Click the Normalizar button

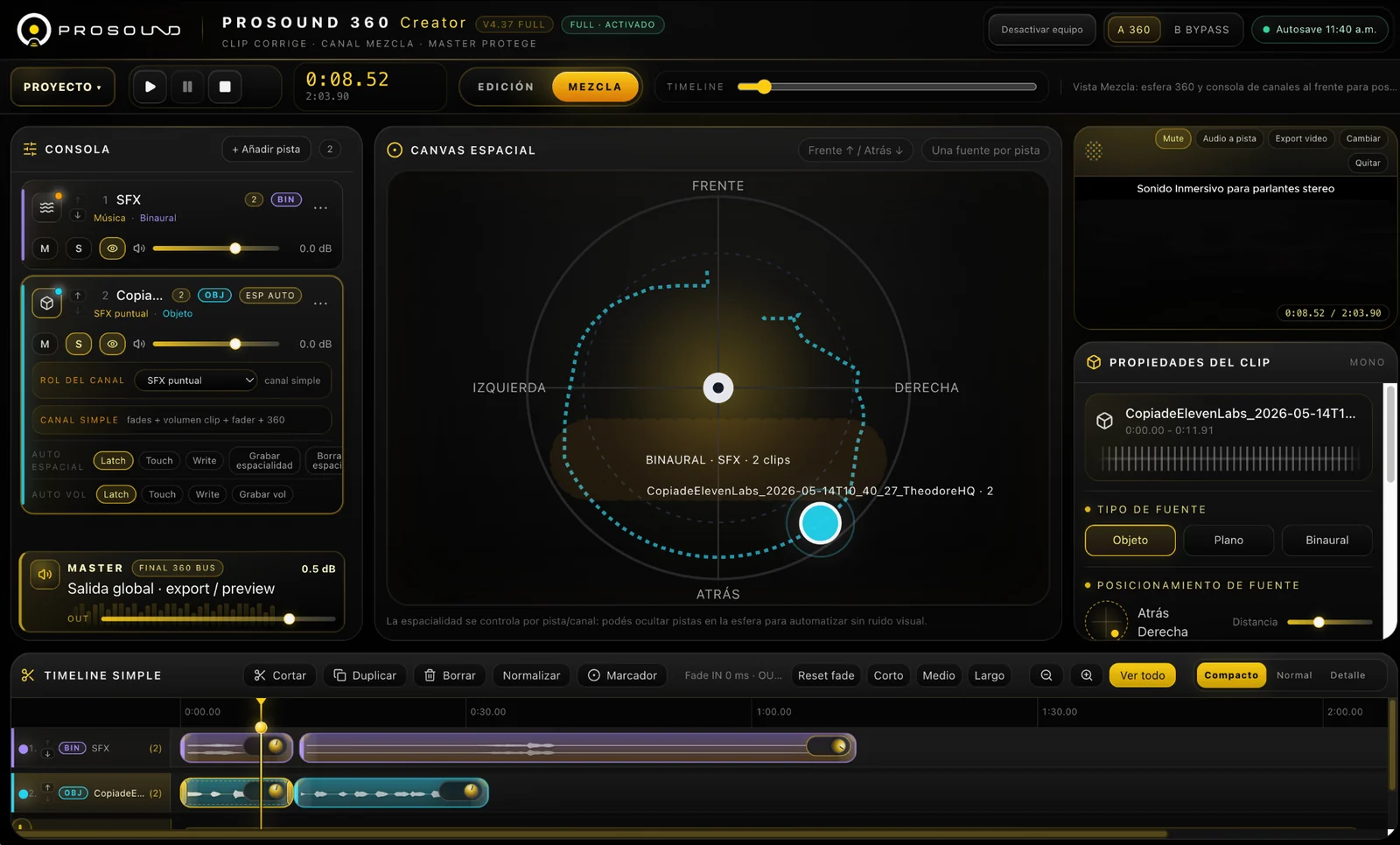click(531, 675)
